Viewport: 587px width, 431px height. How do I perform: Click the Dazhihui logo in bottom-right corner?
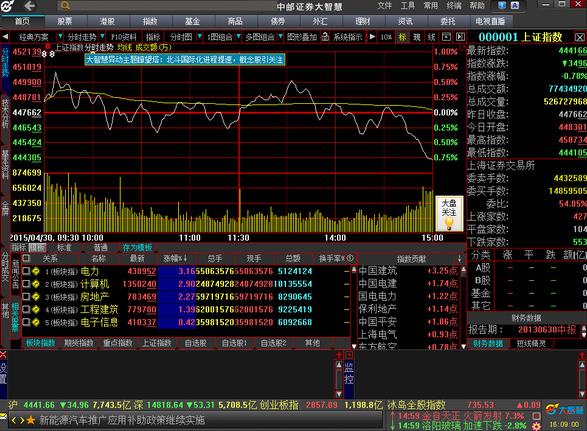[x=564, y=410]
